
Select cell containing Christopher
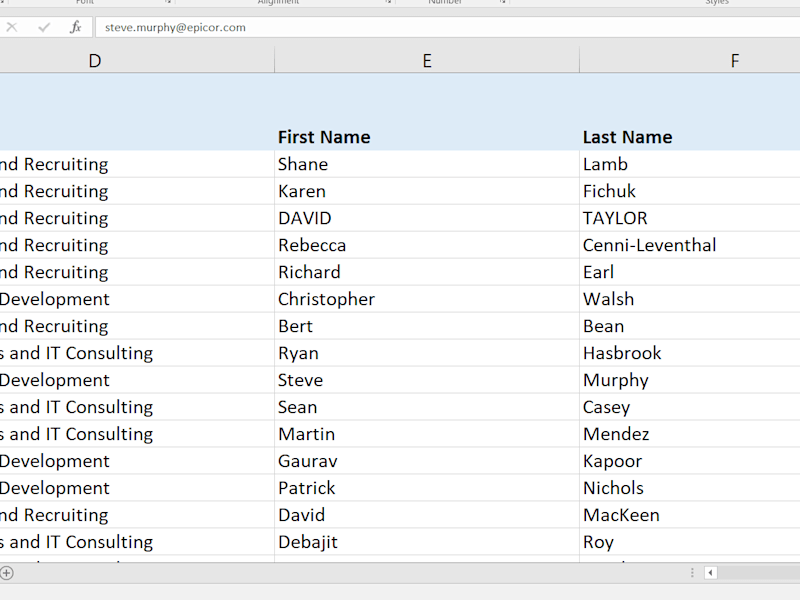(x=427, y=299)
